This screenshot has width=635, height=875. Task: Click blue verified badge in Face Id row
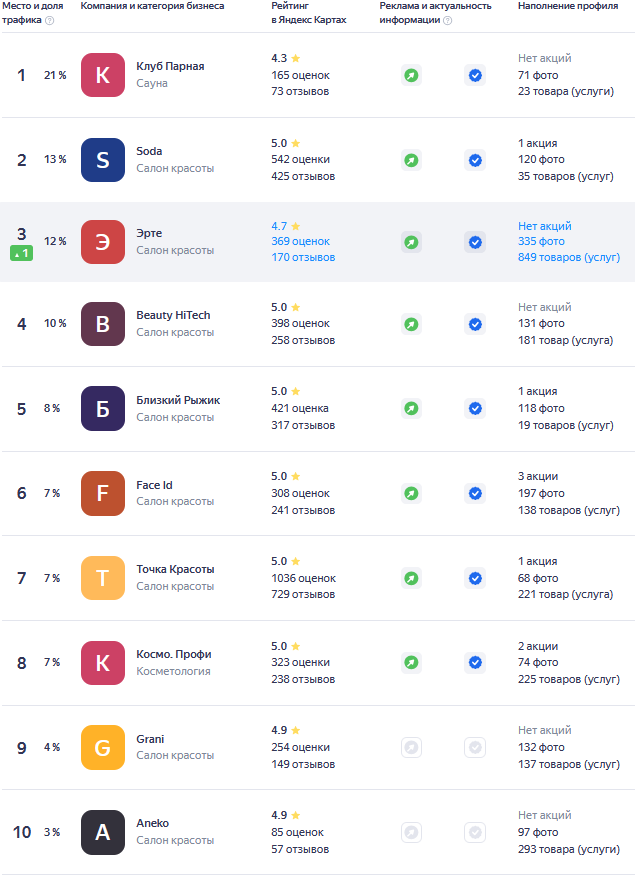coord(475,493)
